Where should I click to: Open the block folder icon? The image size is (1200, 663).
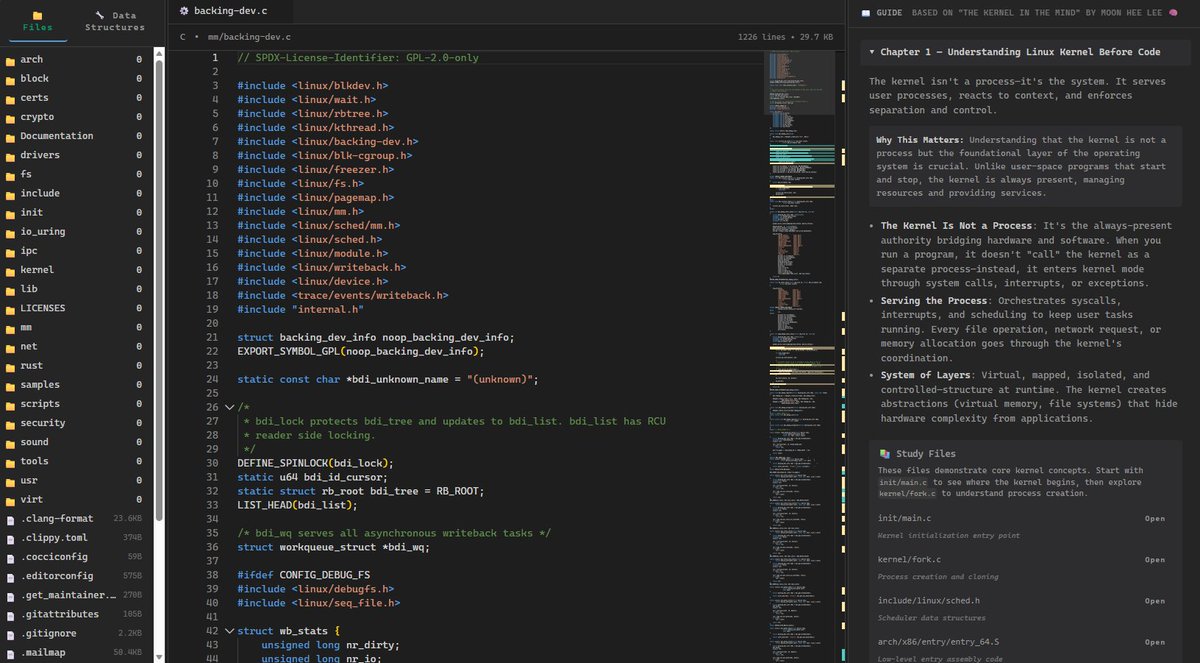(x=10, y=79)
